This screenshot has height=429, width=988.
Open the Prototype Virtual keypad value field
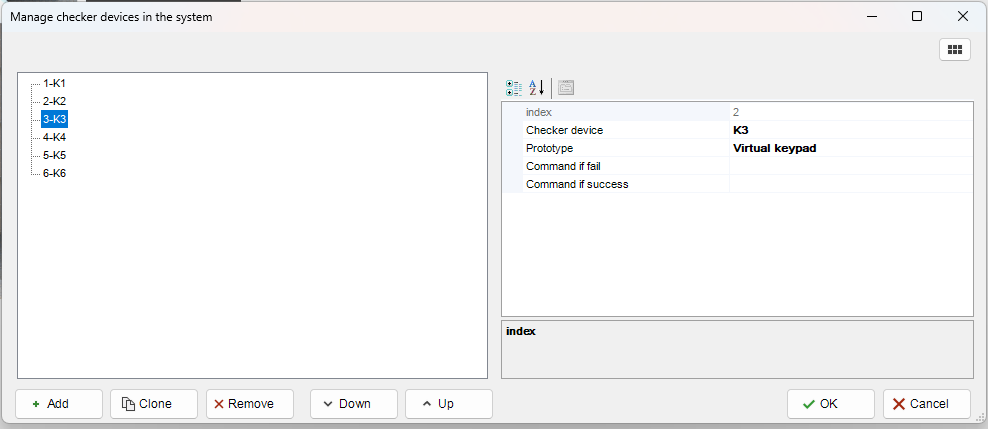pyautogui.click(x=850, y=148)
